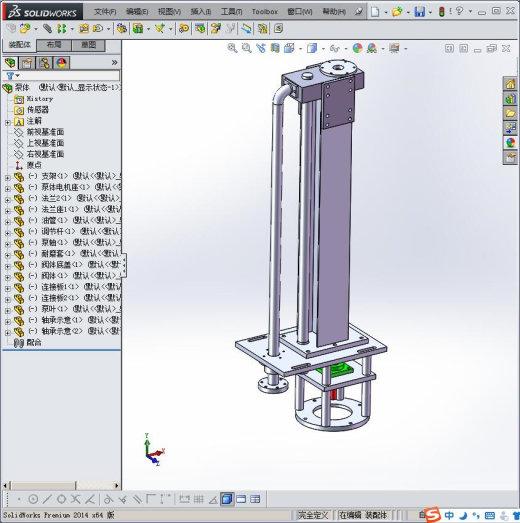Click the View Settings monitor icon
Viewport: 520px width, 523px height.
(x=394, y=48)
